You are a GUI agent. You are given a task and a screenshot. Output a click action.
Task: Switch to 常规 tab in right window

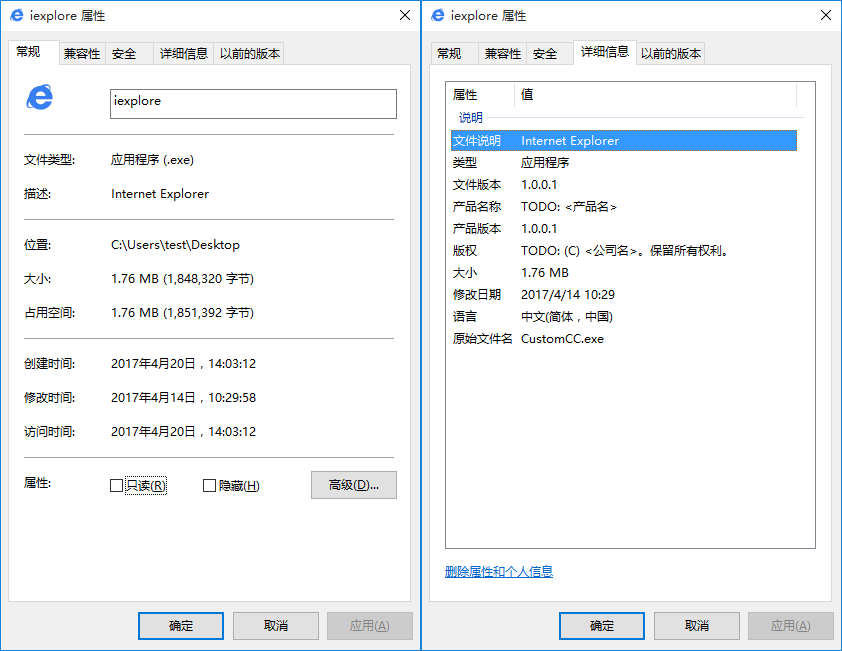tap(454, 54)
